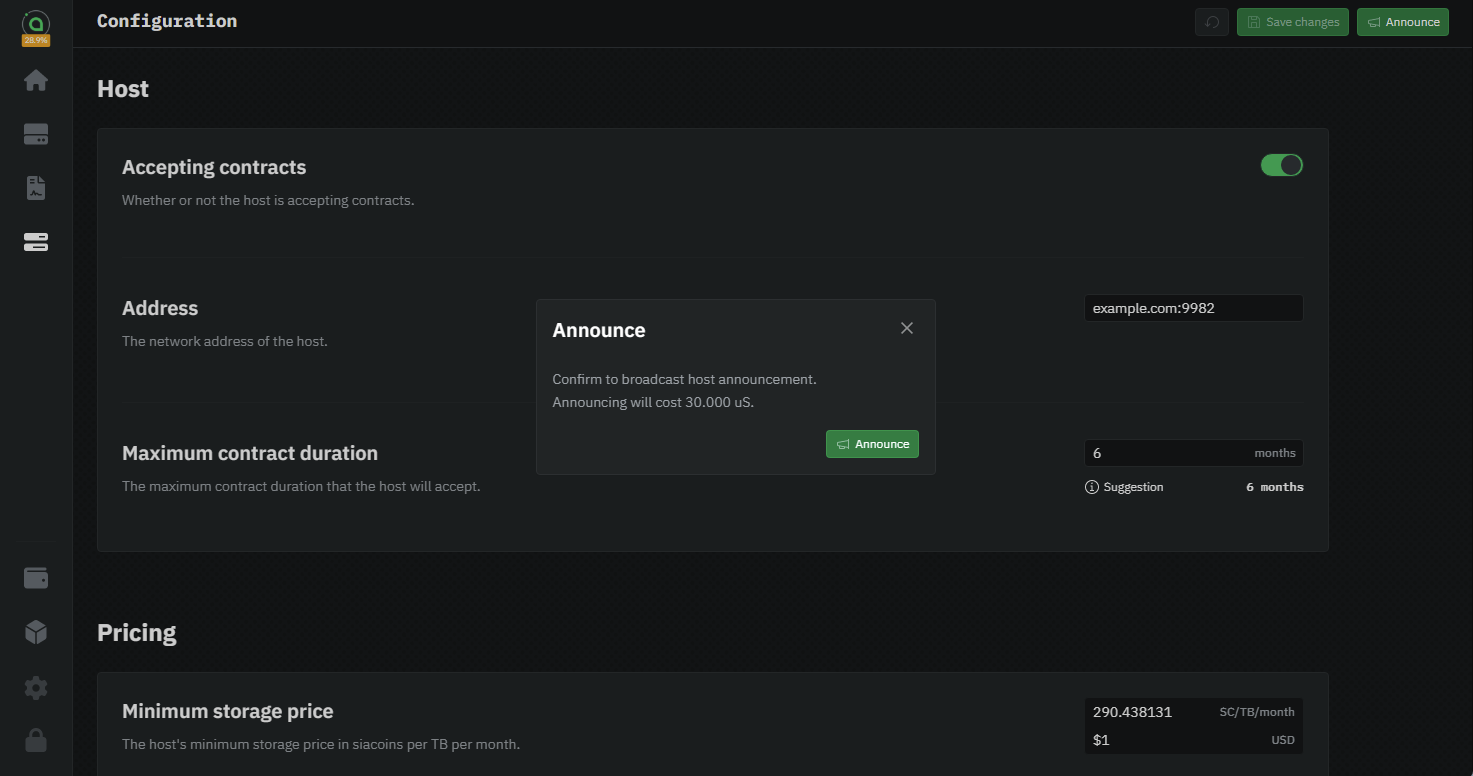Open the Node page via the cube icon
1473x776 pixels.
pos(36,632)
